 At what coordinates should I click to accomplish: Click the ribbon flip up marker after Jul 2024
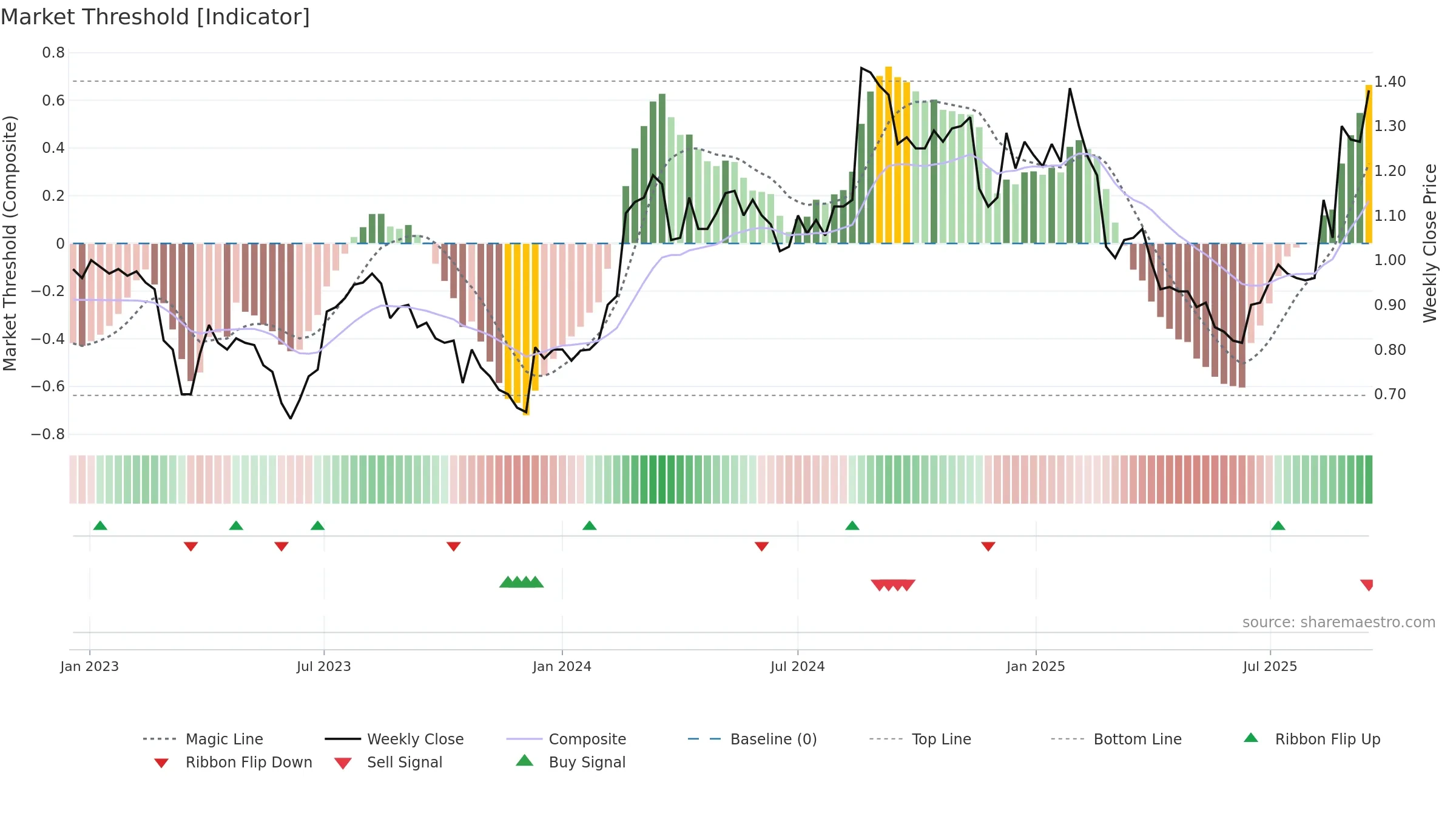click(852, 525)
